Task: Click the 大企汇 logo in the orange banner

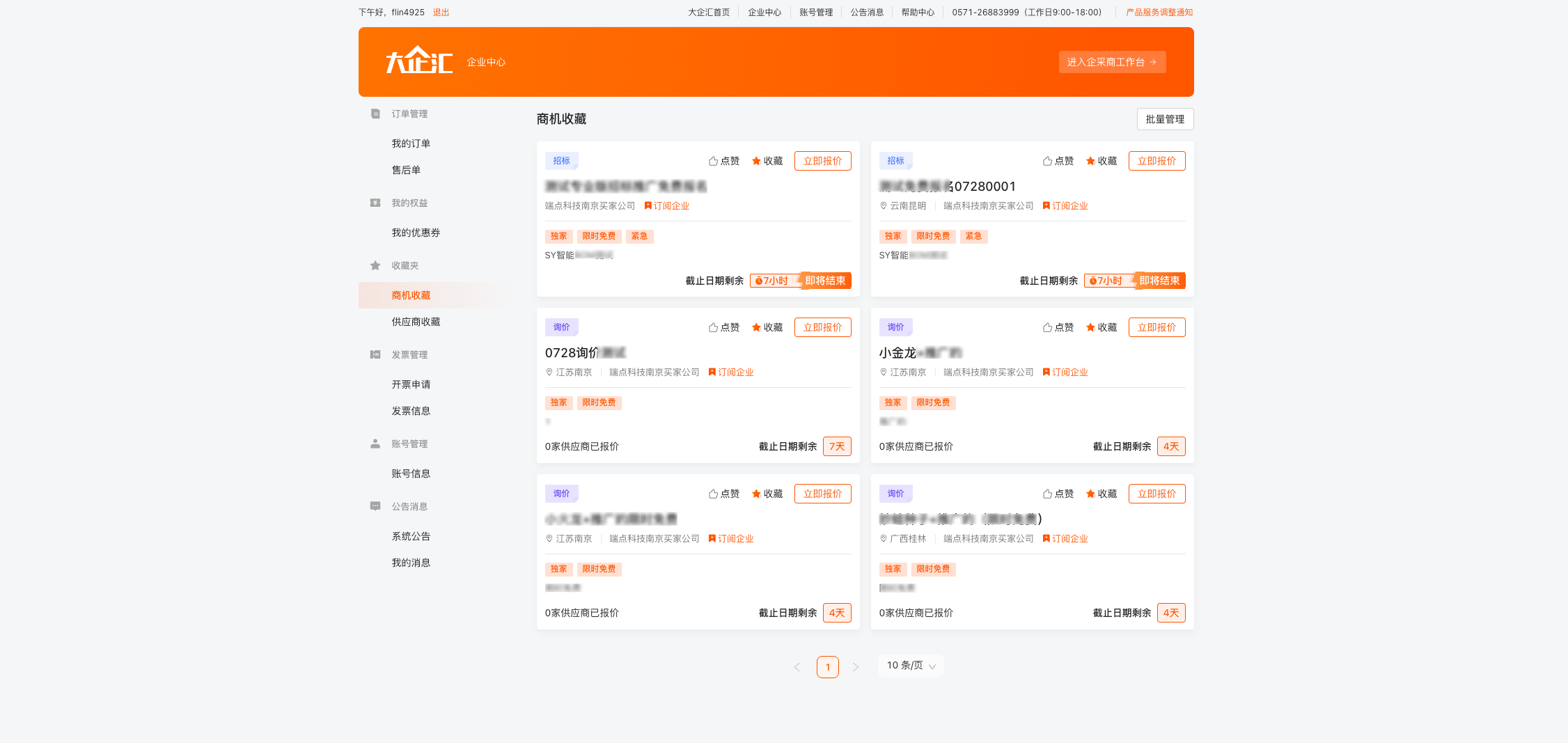Action: point(417,61)
